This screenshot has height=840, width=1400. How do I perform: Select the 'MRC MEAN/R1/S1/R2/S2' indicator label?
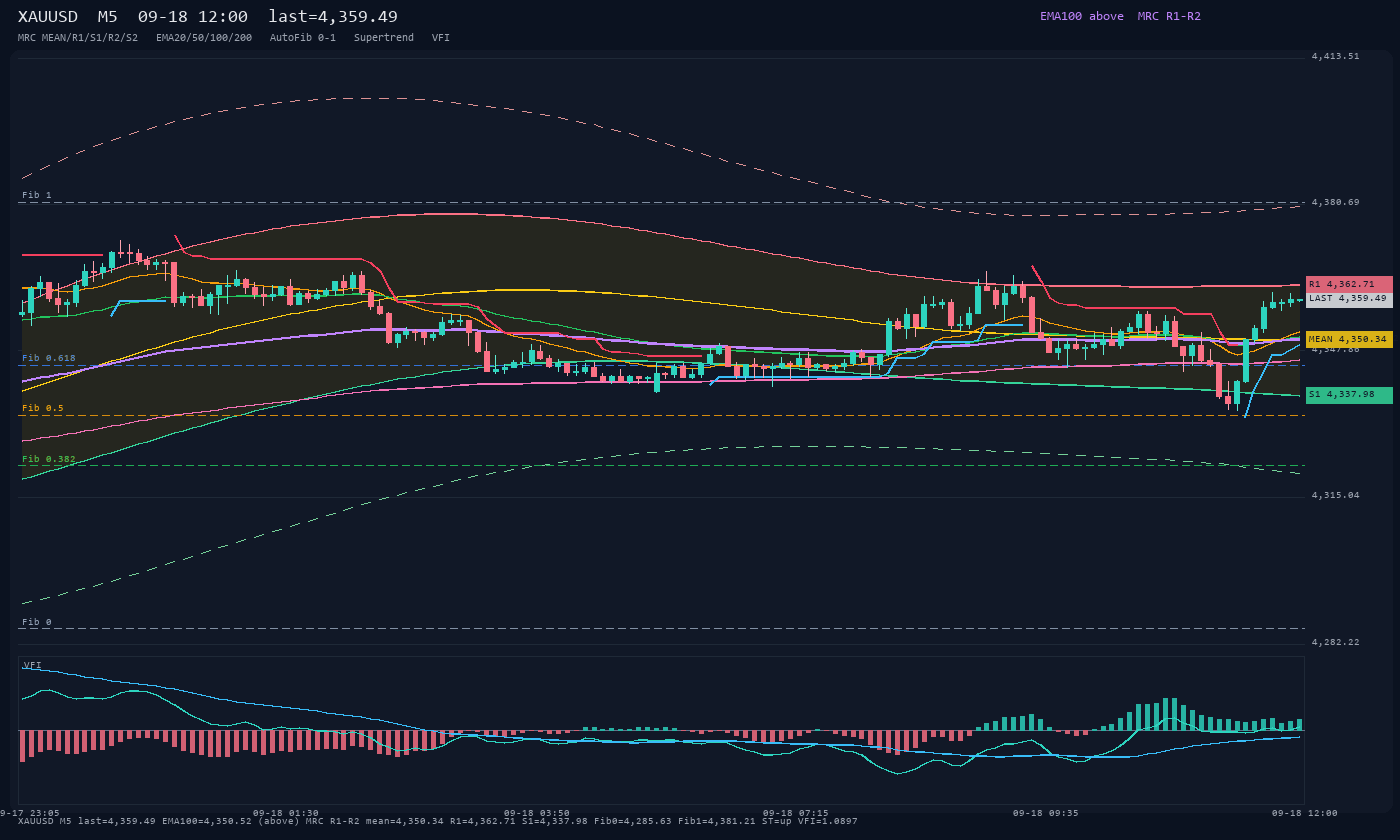pyautogui.click(x=78, y=38)
